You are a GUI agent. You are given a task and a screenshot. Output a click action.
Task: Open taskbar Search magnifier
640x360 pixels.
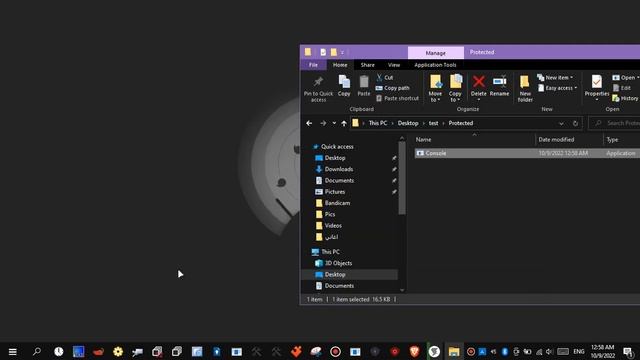coord(36,351)
